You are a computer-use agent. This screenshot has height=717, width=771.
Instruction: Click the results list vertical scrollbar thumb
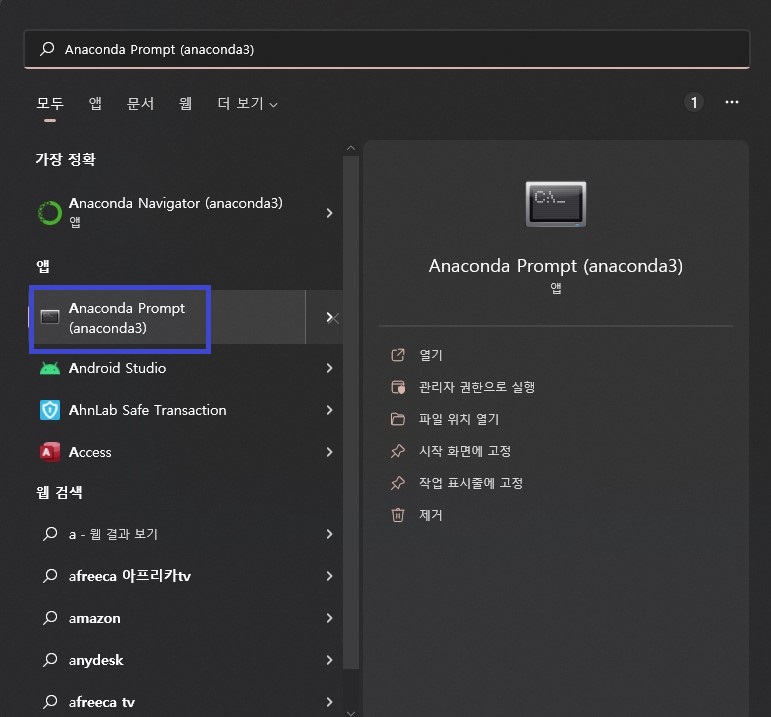(x=351, y=413)
